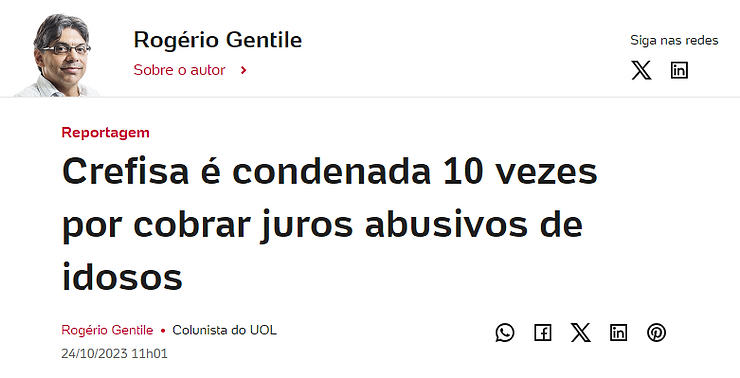Screen dimensions: 740x378
Task: Open the author's LinkedIn profile under Siga nas redes
Action: click(x=679, y=70)
